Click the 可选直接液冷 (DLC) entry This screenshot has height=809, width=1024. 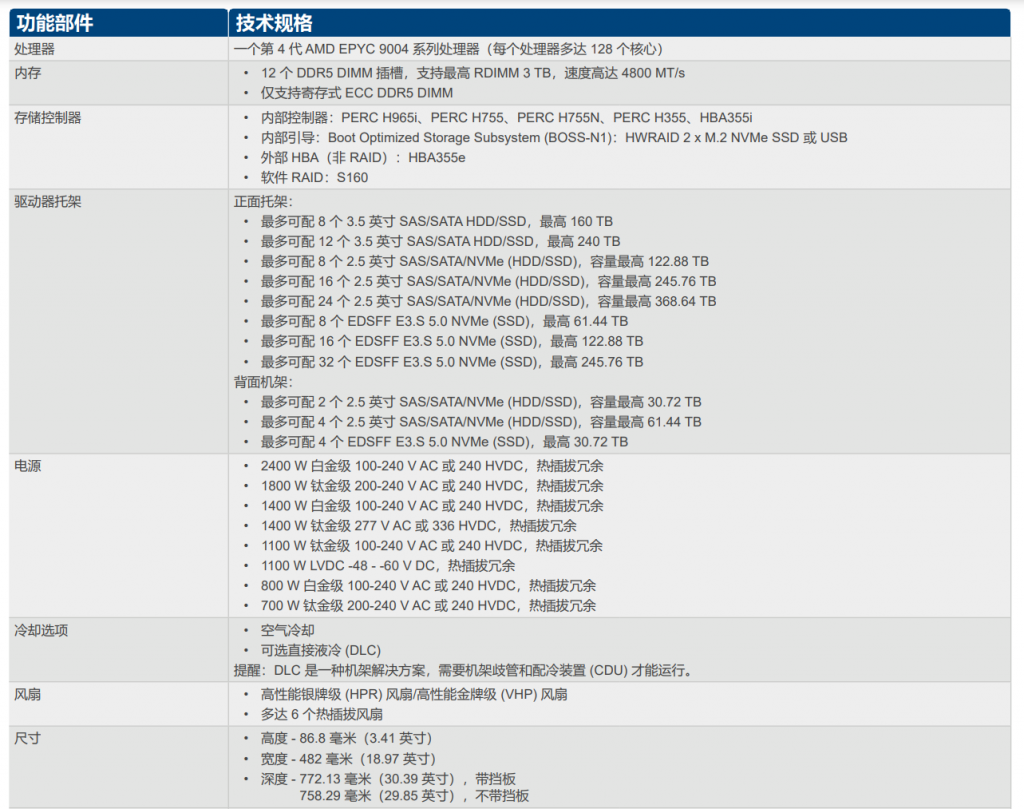point(320,650)
